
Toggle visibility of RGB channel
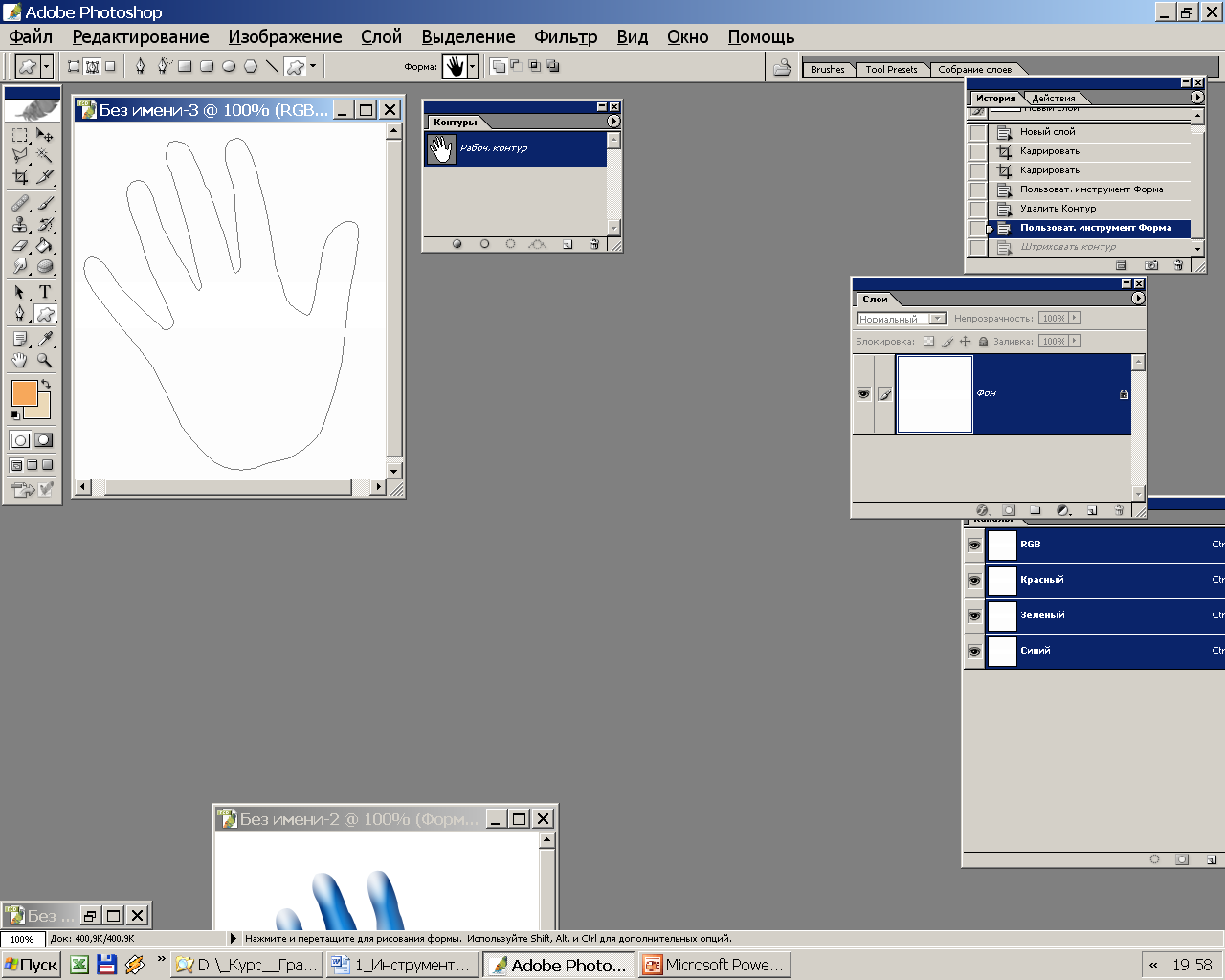click(974, 545)
